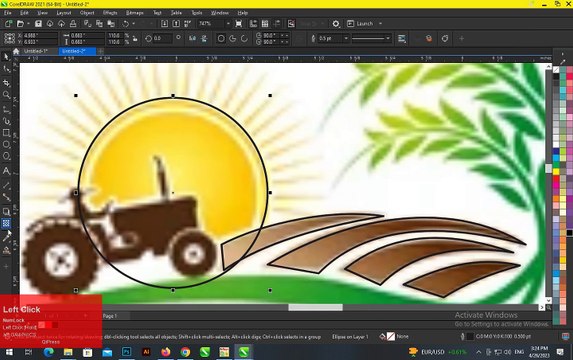Image resolution: width=573 pixels, height=360 pixels.
Task: Open Photoshop from the taskbar
Action: [x=126, y=352]
